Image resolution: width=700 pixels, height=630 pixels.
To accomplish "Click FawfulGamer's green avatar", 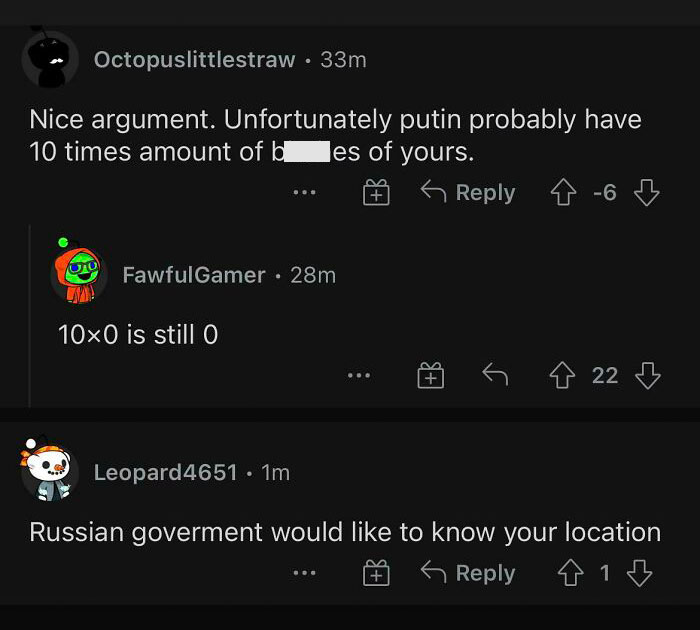I will click(x=78, y=273).
